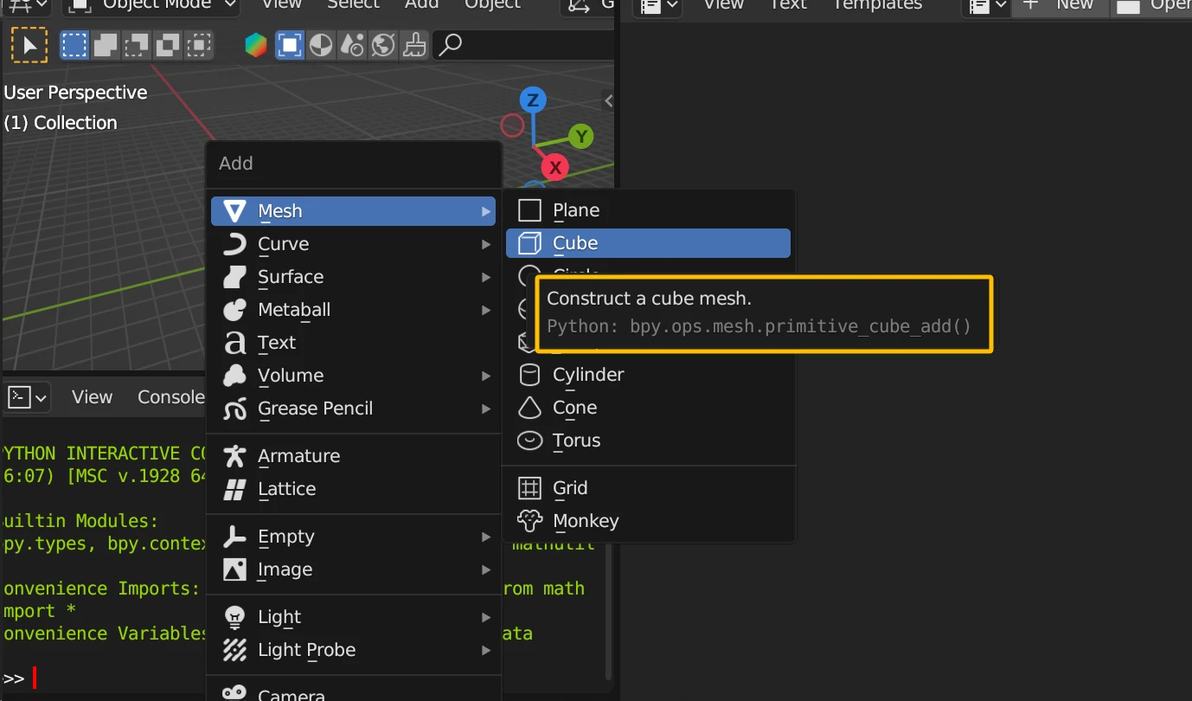Pick the Torus mesh icon
The height and width of the screenshot is (701, 1192).
point(529,441)
